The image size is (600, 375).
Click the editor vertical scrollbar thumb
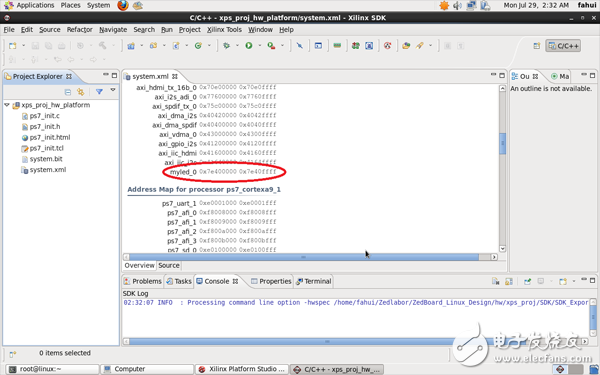(502, 143)
